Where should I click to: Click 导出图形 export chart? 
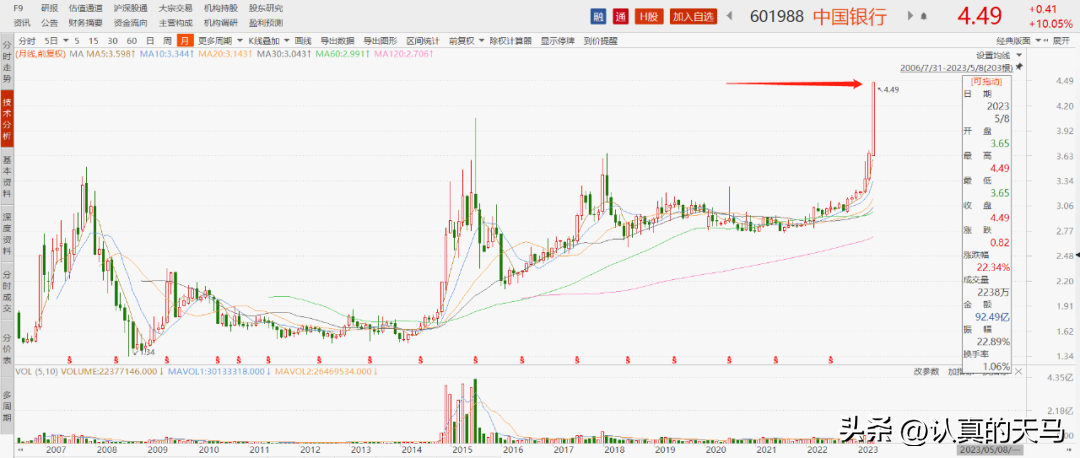pos(380,41)
